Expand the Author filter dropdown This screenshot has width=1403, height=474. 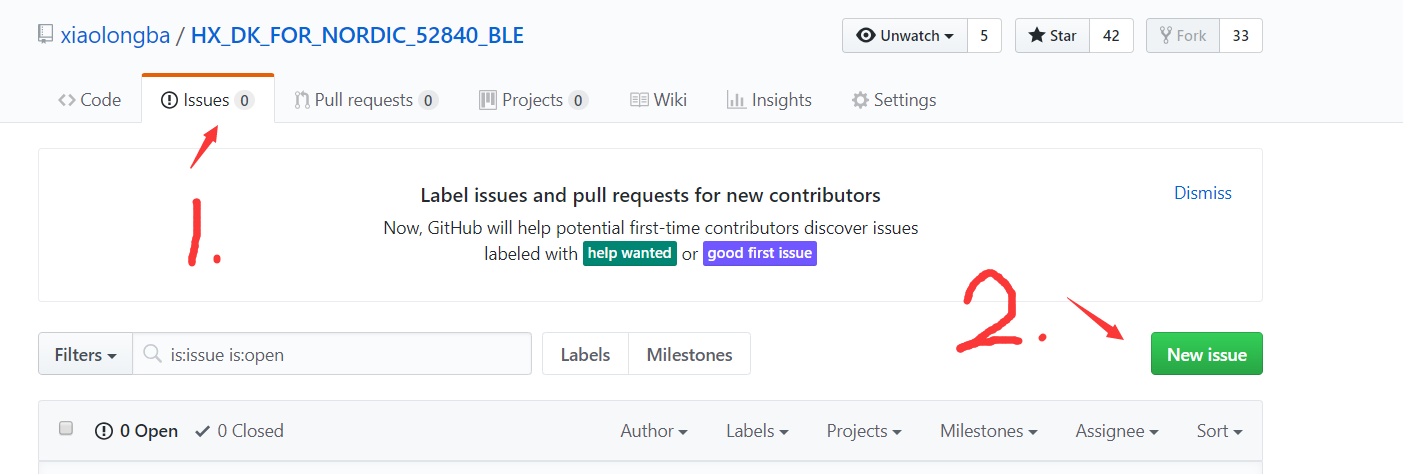(654, 431)
